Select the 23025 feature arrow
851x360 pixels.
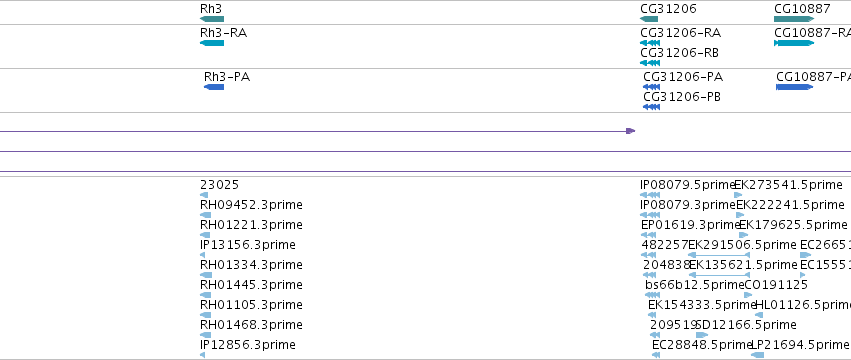(x=204, y=195)
